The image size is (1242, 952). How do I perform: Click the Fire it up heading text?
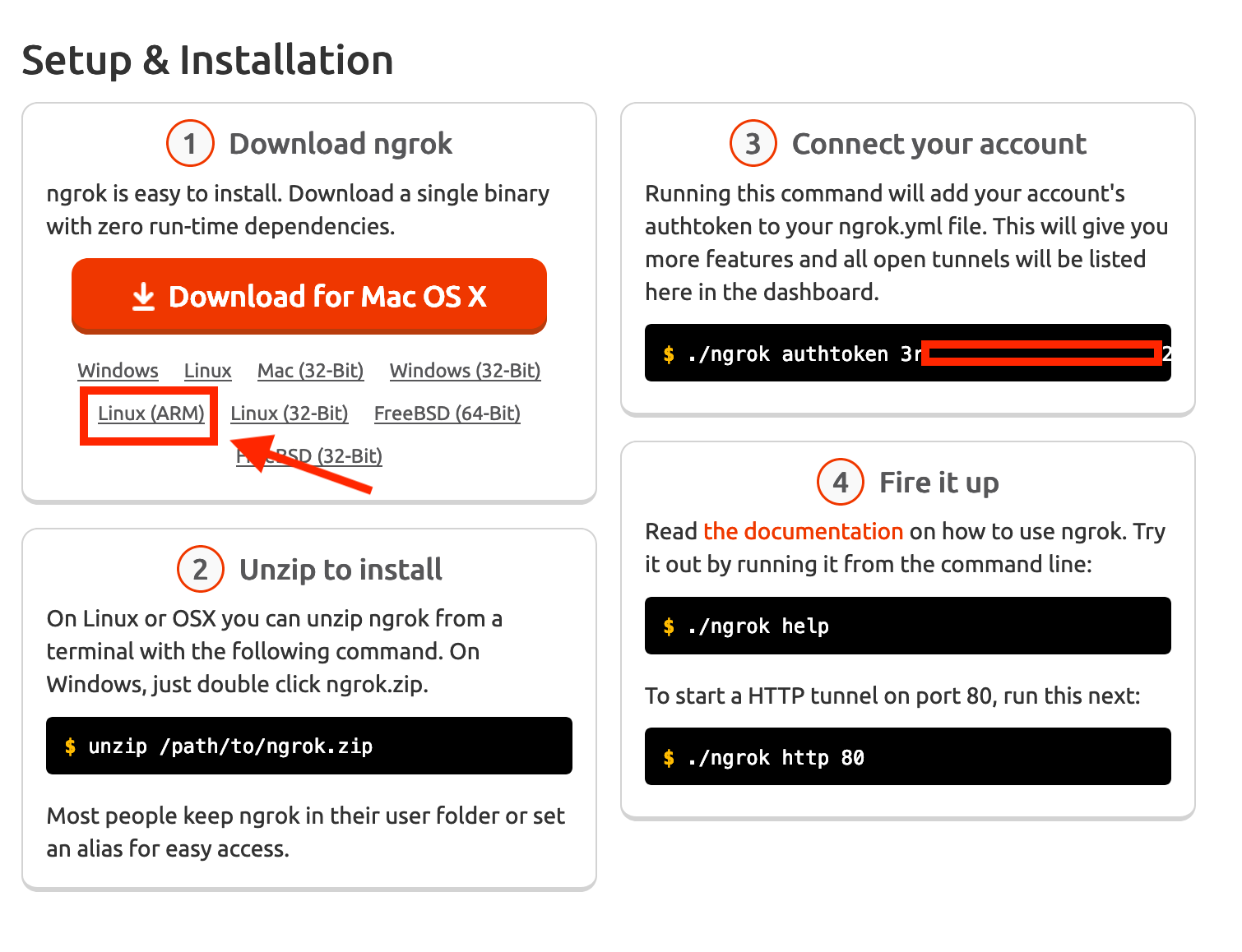(938, 483)
